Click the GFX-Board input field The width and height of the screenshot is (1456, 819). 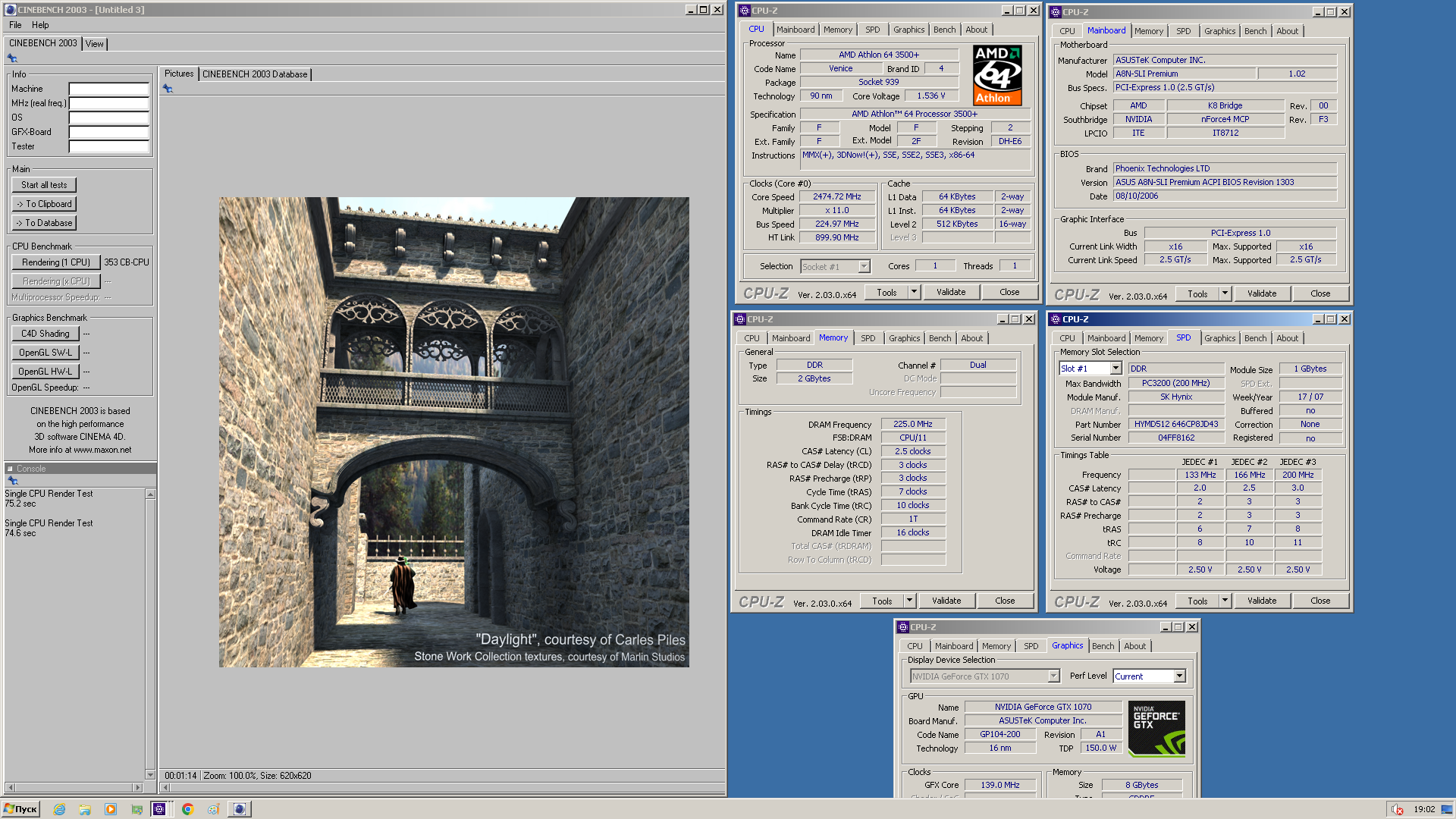coord(109,132)
